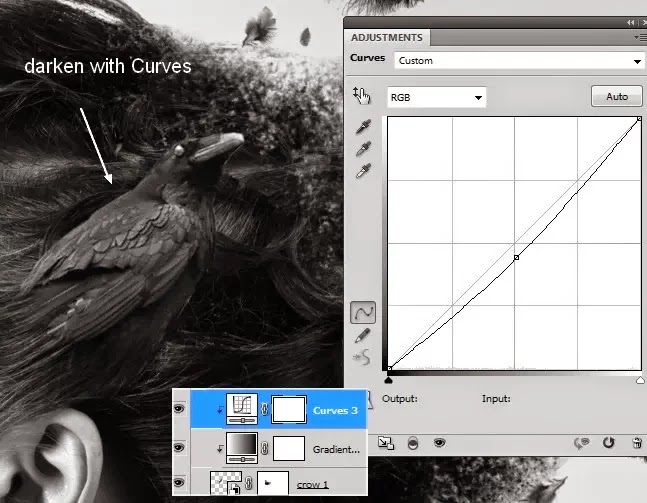647x503 pixels.
Task: Select the Gradient layer mask thumbnail
Action: pos(289,448)
